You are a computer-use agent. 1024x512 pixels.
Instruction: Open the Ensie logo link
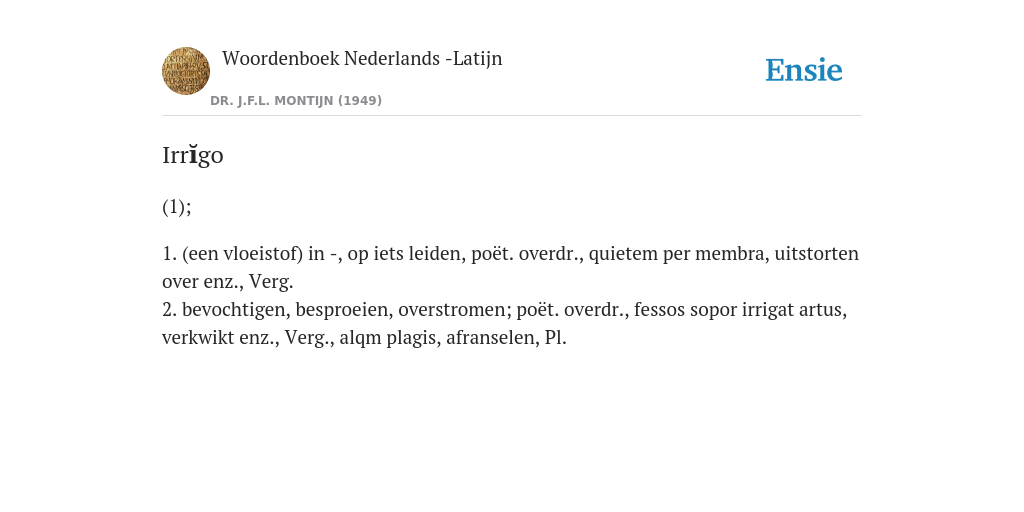point(804,70)
